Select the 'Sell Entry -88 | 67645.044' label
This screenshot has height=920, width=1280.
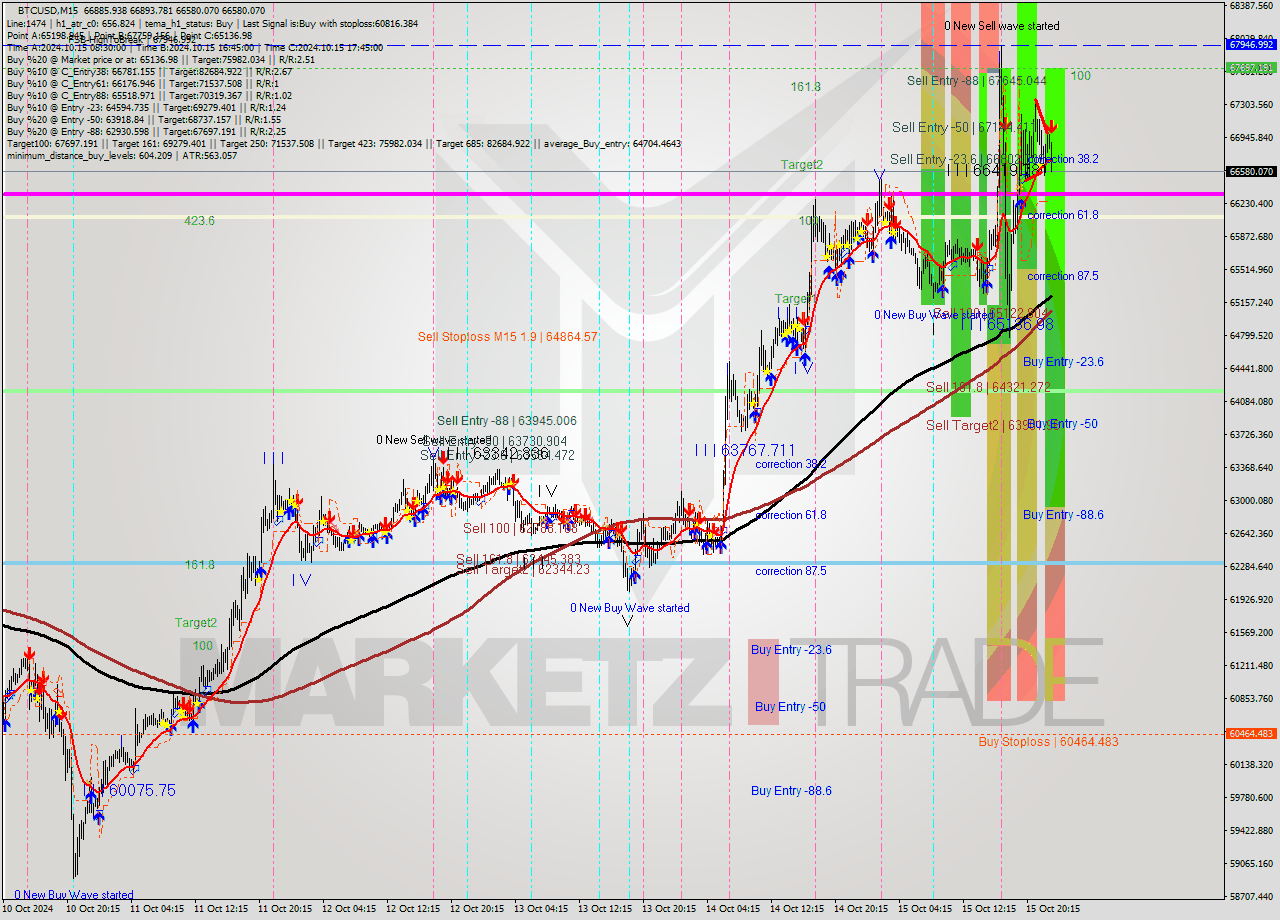976,80
